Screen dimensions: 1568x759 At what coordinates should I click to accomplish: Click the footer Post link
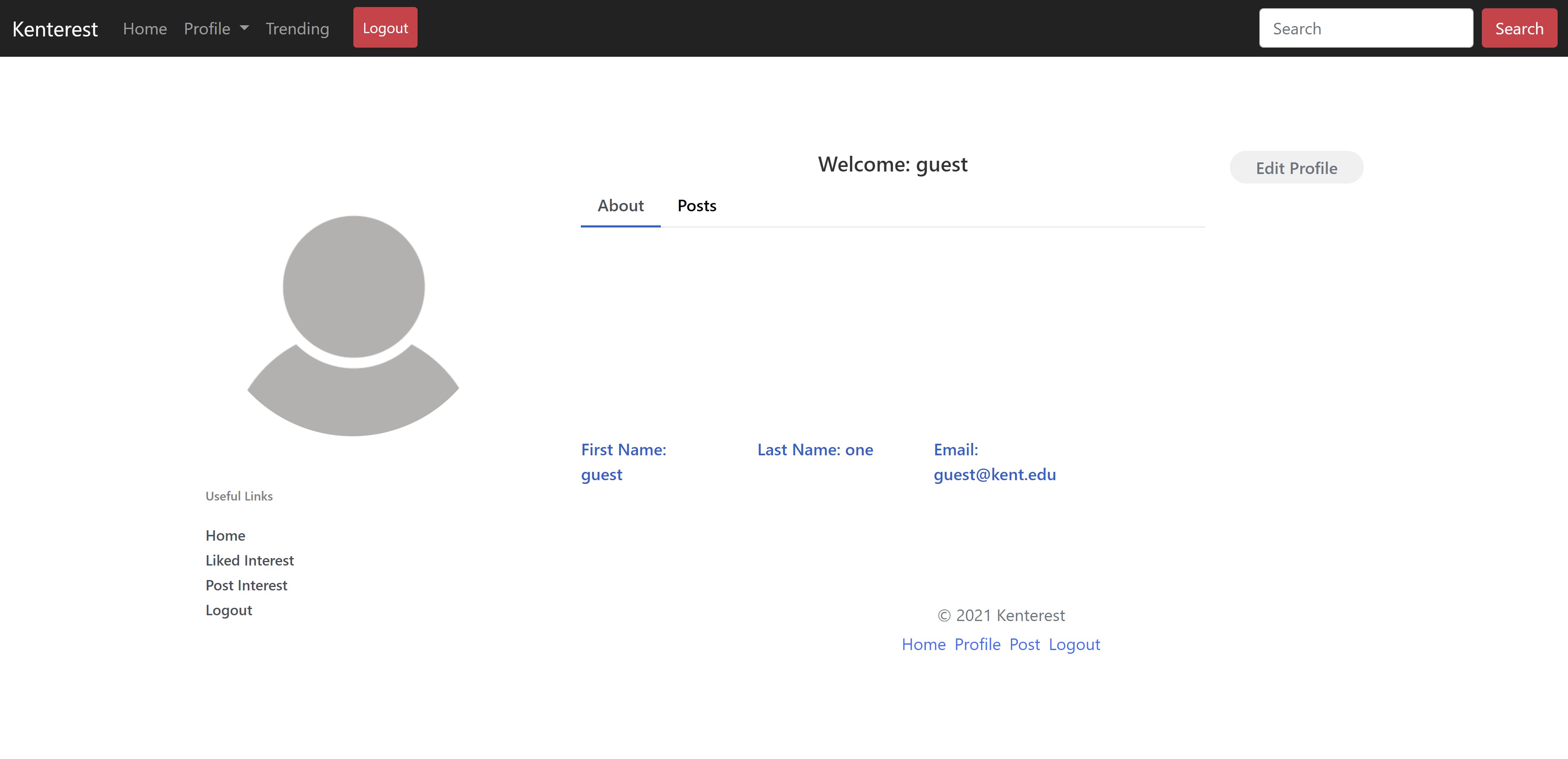click(x=1025, y=645)
